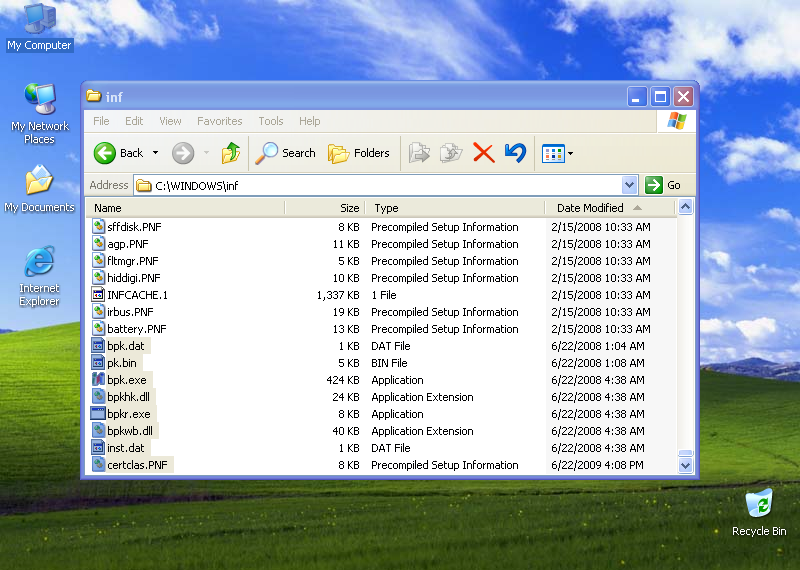The height and width of the screenshot is (570, 800).
Task: Open the Back history dropdown arrow
Action: click(x=156, y=153)
